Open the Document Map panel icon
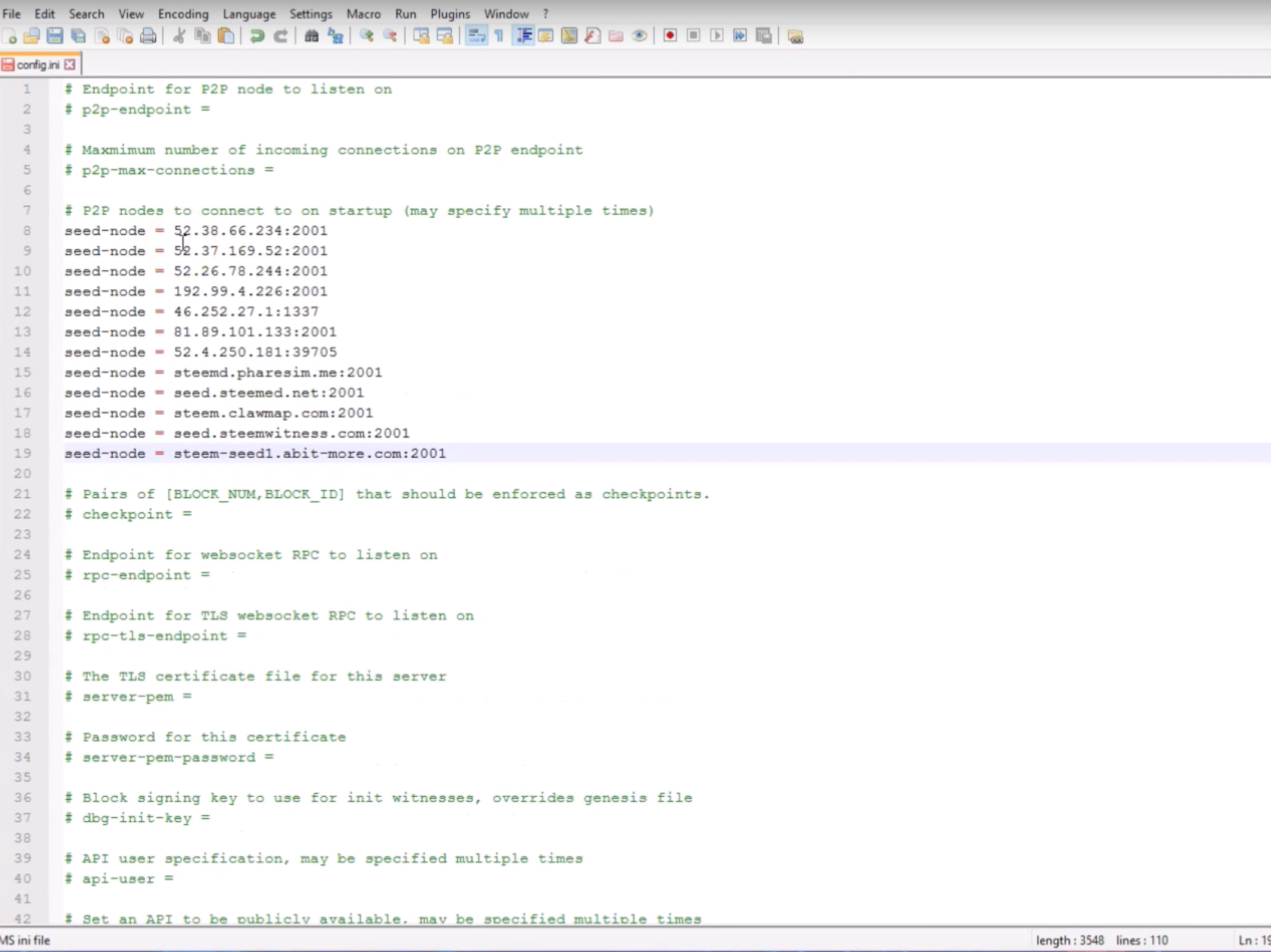Image resolution: width=1271 pixels, height=952 pixels. click(x=569, y=36)
